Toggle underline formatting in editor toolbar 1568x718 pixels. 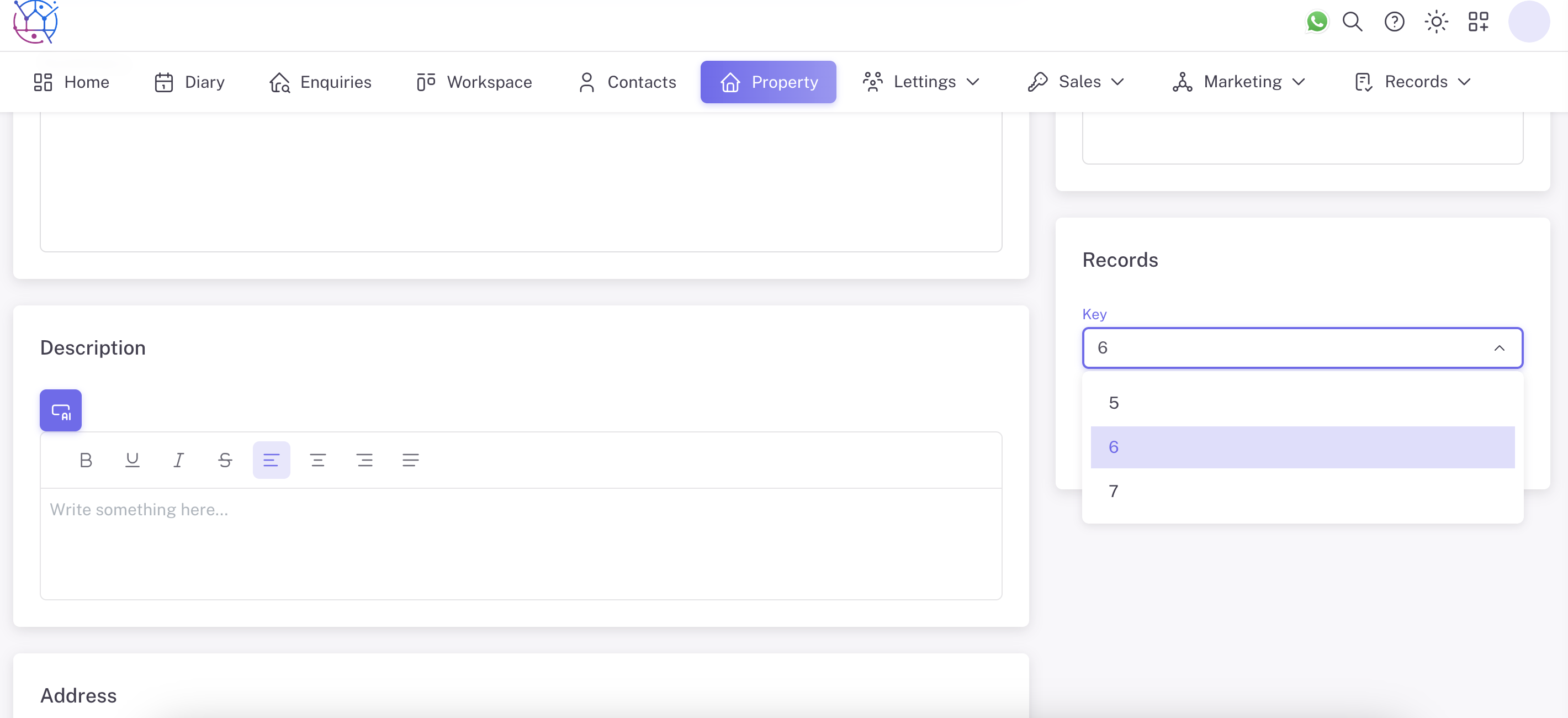click(132, 461)
